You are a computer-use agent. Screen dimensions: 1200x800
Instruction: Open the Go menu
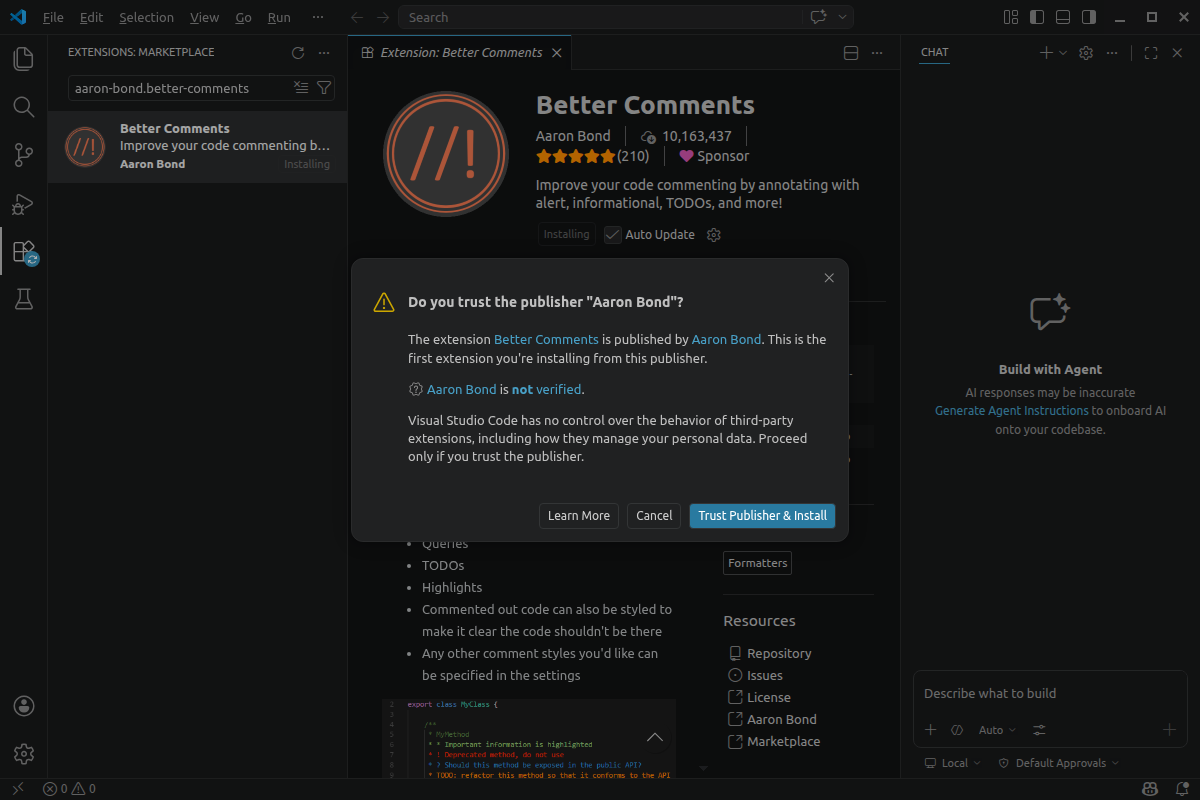[x=244, y=17]
